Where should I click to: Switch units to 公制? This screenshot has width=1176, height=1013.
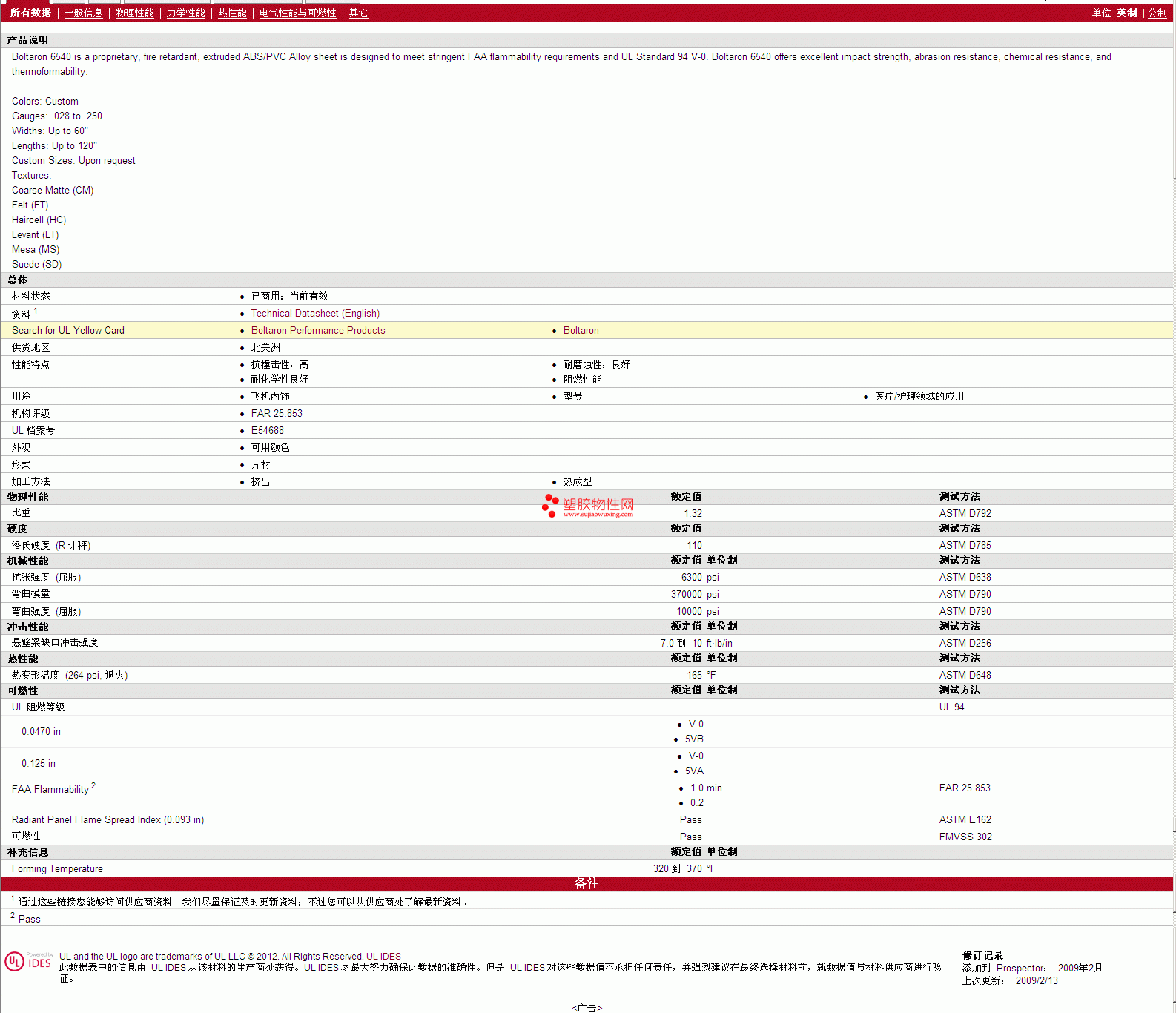pyautogui.click(x=1157, y=13)
